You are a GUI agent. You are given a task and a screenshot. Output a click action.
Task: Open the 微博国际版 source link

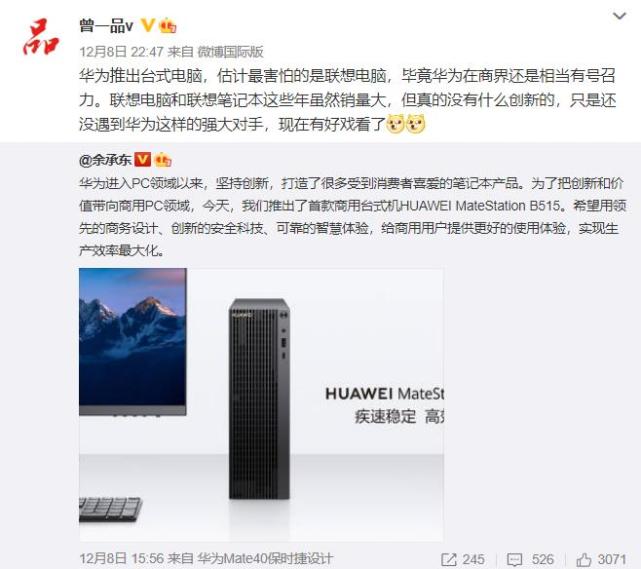[230, 52]
